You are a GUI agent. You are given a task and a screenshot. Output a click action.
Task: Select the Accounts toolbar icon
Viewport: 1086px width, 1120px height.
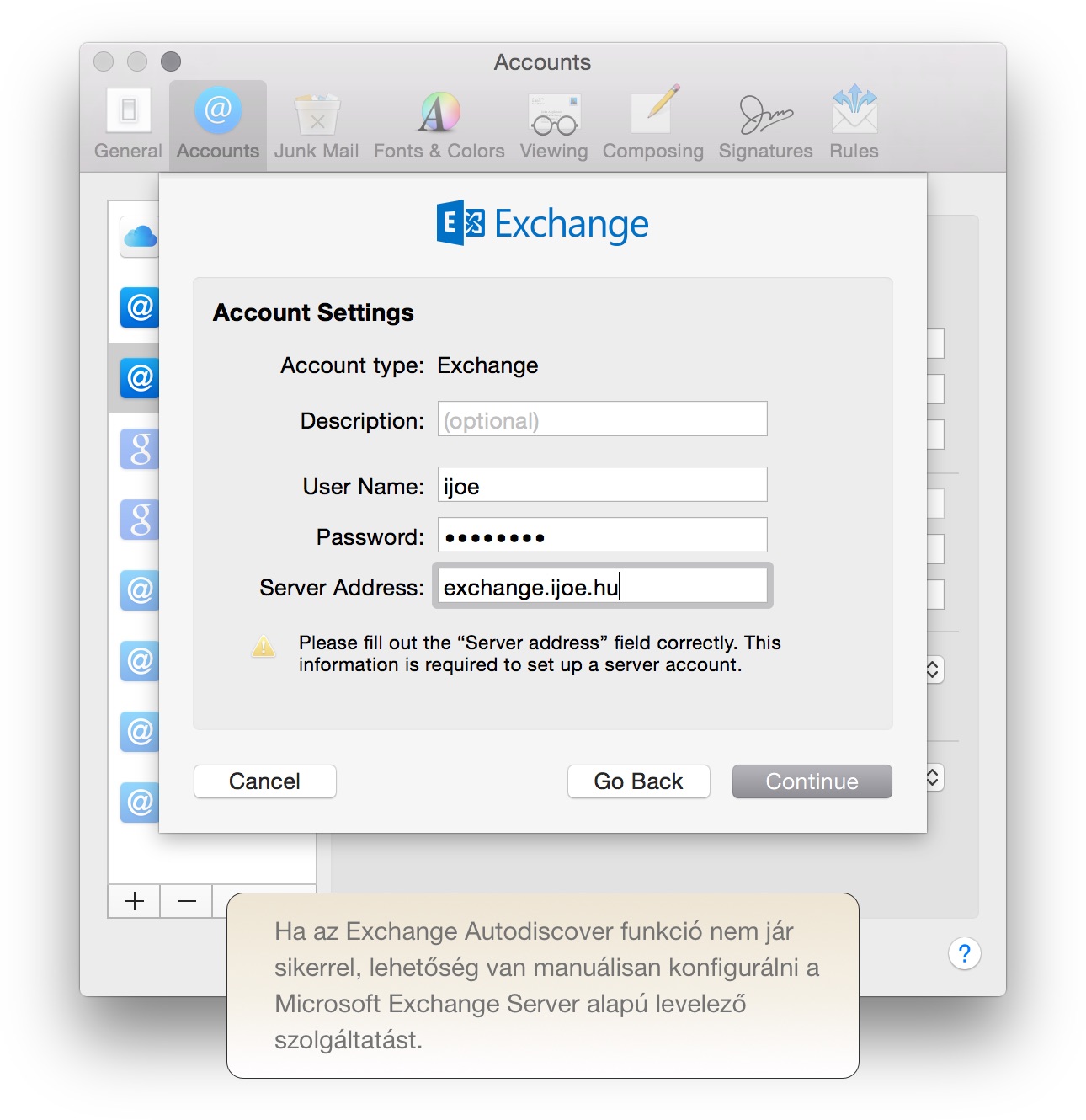click(x=218, y=125)
